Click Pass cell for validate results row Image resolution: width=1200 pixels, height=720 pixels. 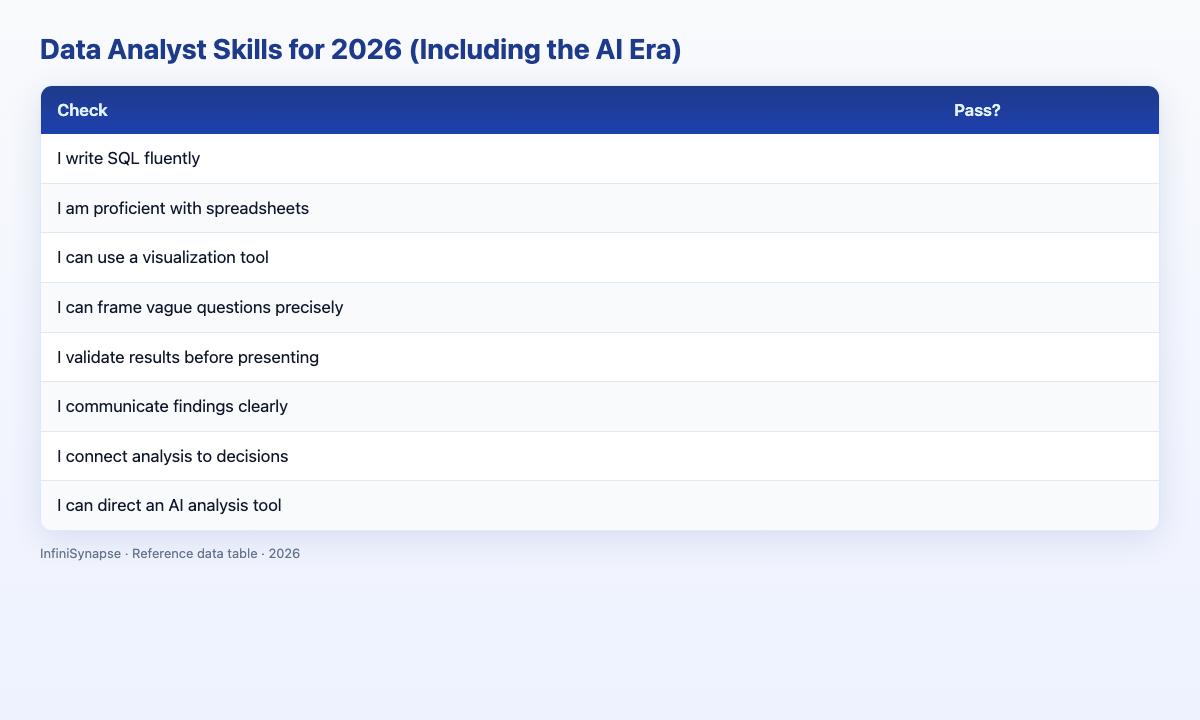pyautogui.click(x=1048, y=357)
